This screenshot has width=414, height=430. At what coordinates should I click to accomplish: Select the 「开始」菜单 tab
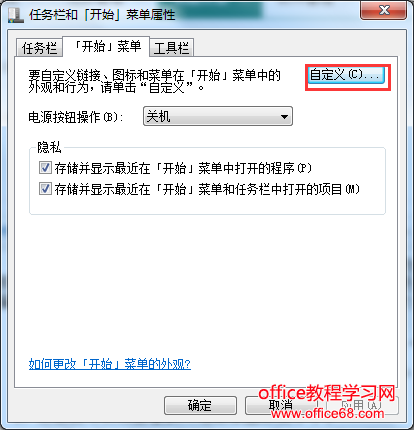[x=106, y=46]
